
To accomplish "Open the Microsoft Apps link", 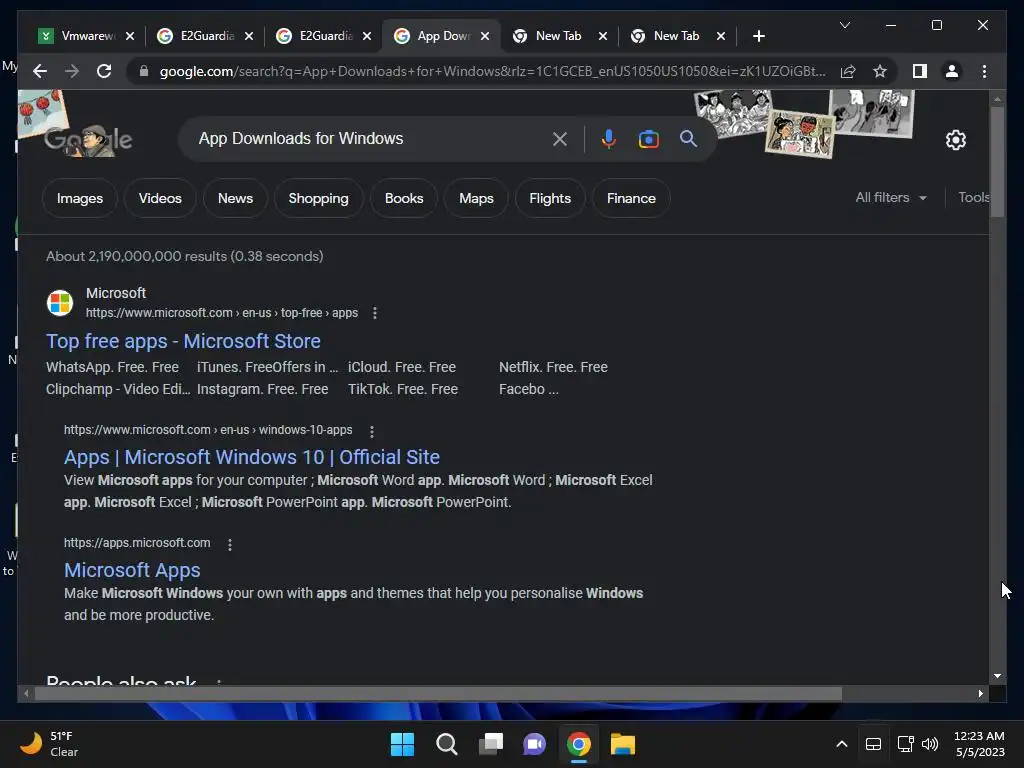I will (133, 570).
